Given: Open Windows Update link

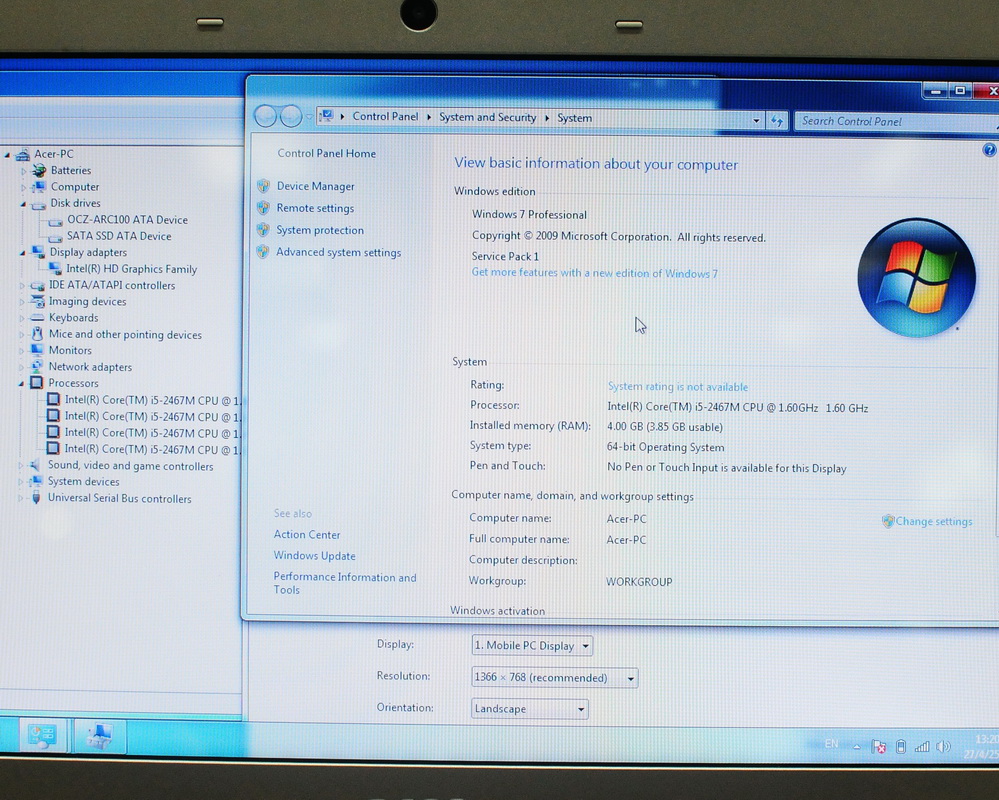Looking at the screenshot, I should (314, 555).
